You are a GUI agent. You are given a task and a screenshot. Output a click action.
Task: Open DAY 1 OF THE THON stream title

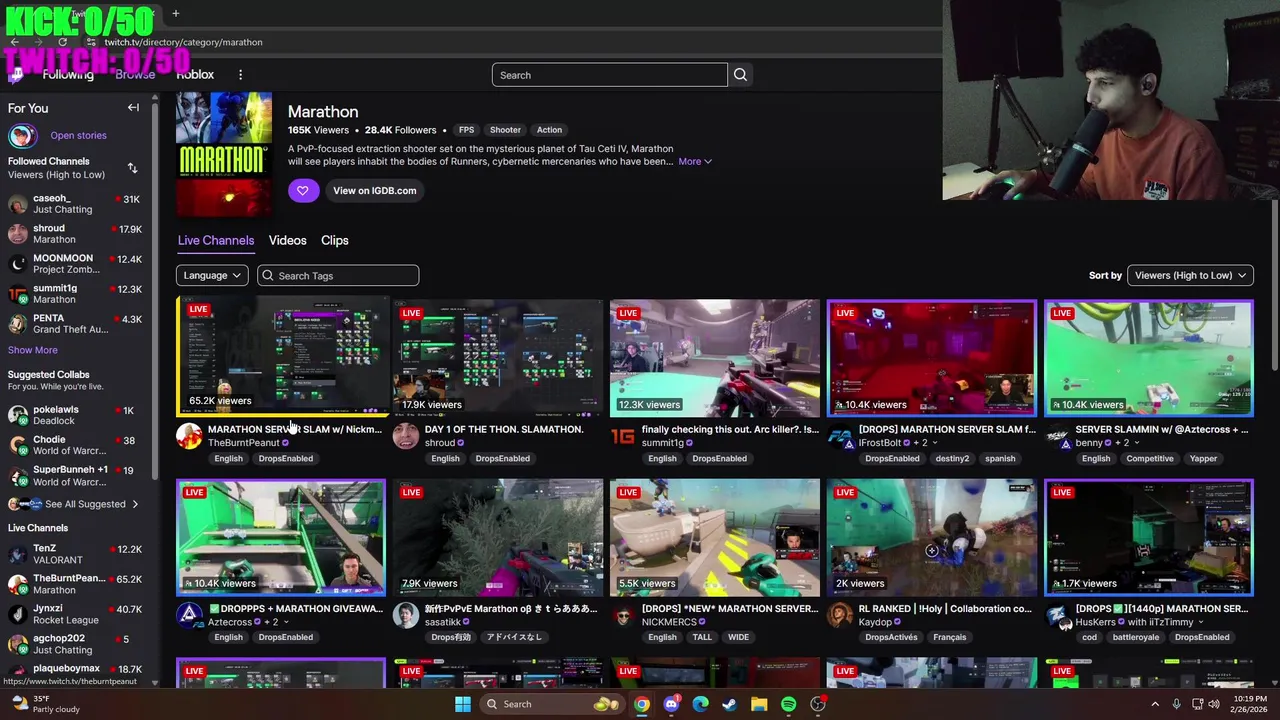coord(504,429)
